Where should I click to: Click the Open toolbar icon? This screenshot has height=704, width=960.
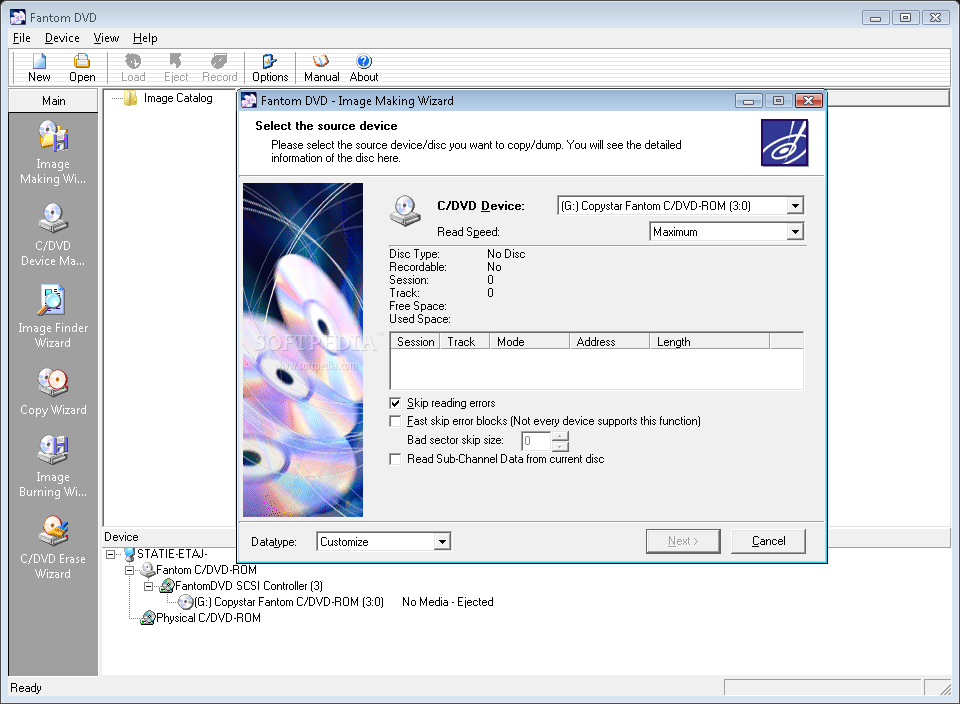tap(82, 61)
